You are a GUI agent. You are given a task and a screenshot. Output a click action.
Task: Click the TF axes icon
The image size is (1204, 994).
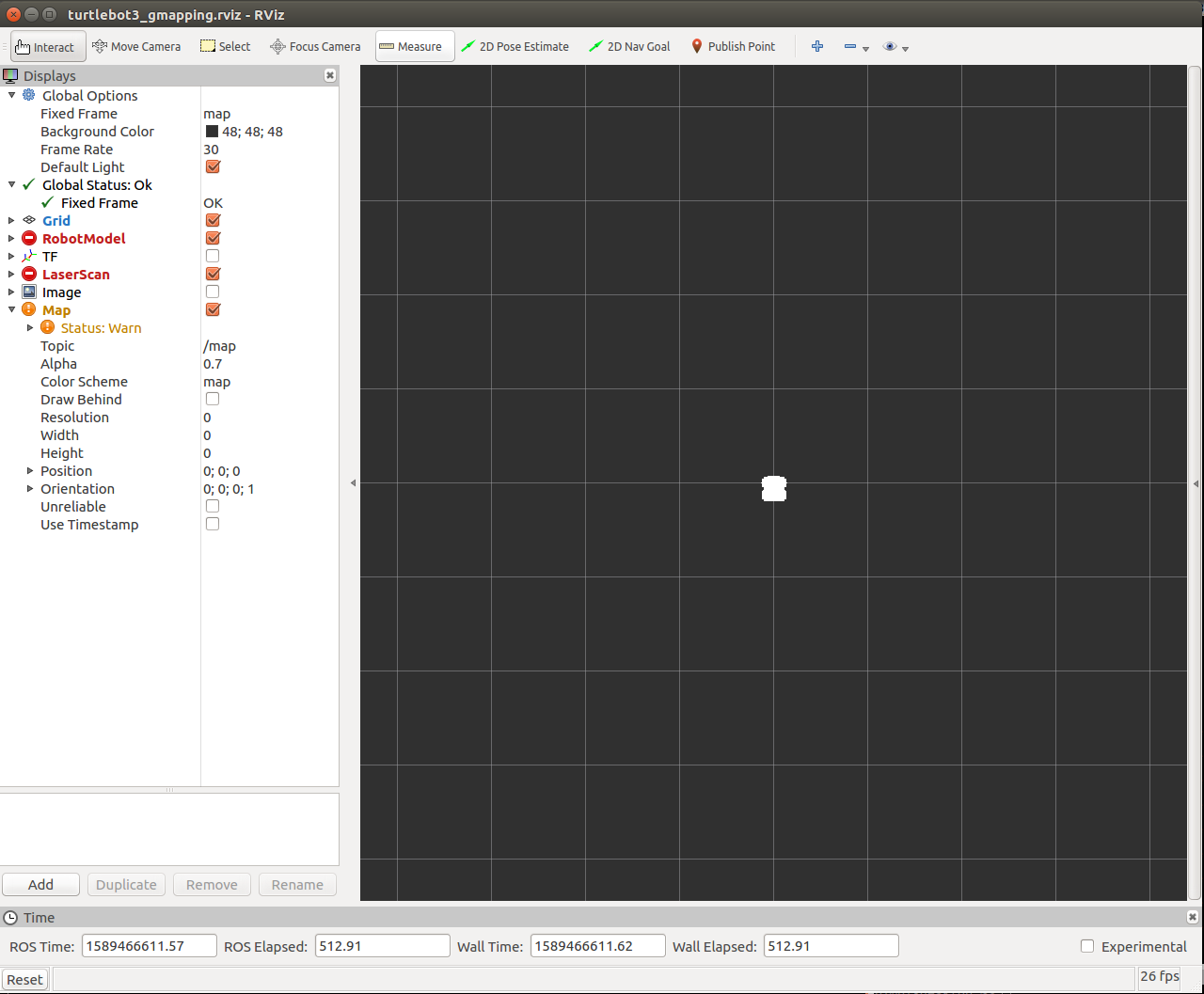(28, 256)
